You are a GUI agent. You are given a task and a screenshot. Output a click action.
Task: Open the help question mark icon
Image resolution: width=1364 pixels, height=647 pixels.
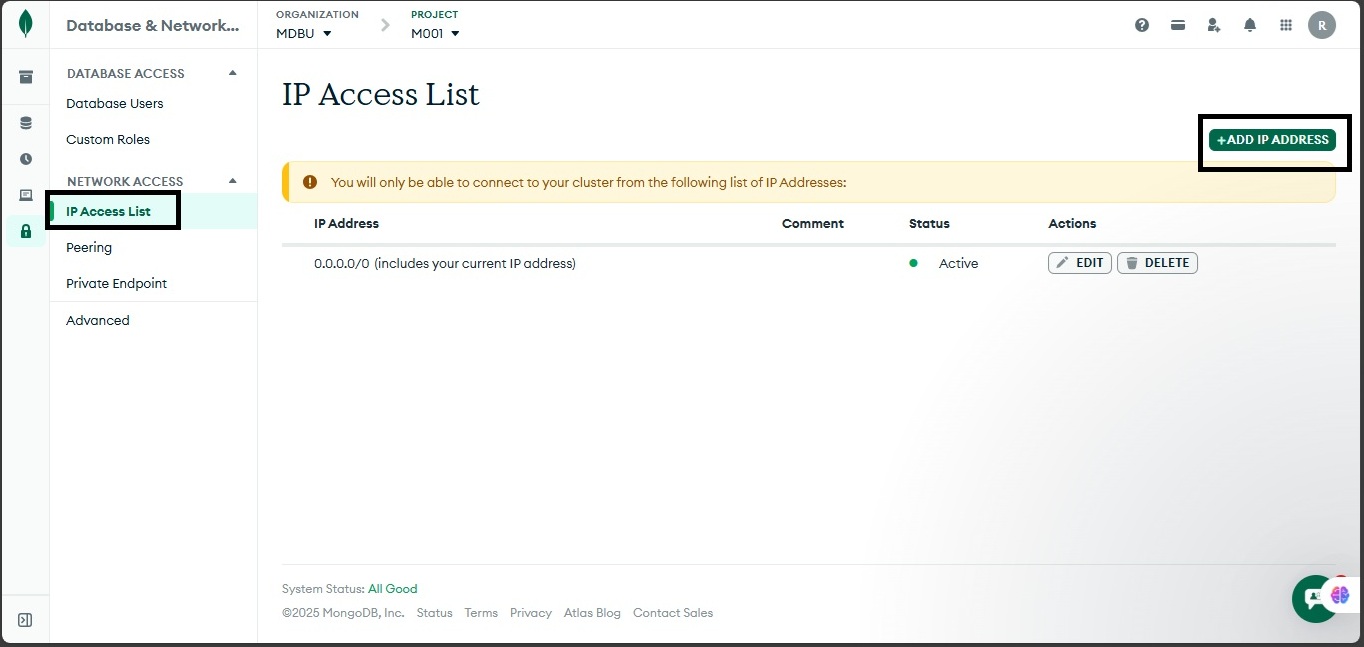click(x=1142, y=25)
